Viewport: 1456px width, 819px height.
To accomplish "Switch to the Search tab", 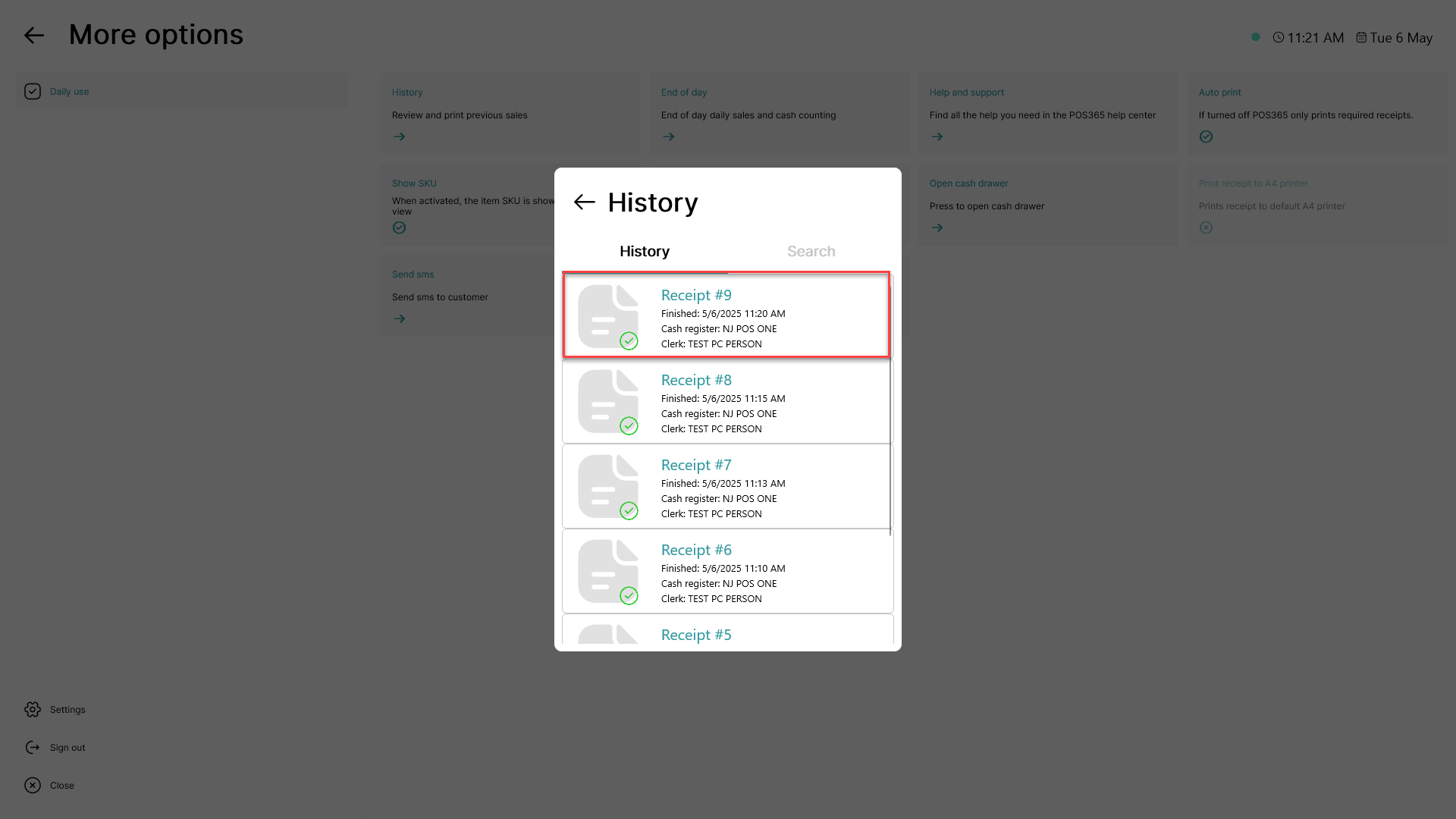I will tap(811, 251).
